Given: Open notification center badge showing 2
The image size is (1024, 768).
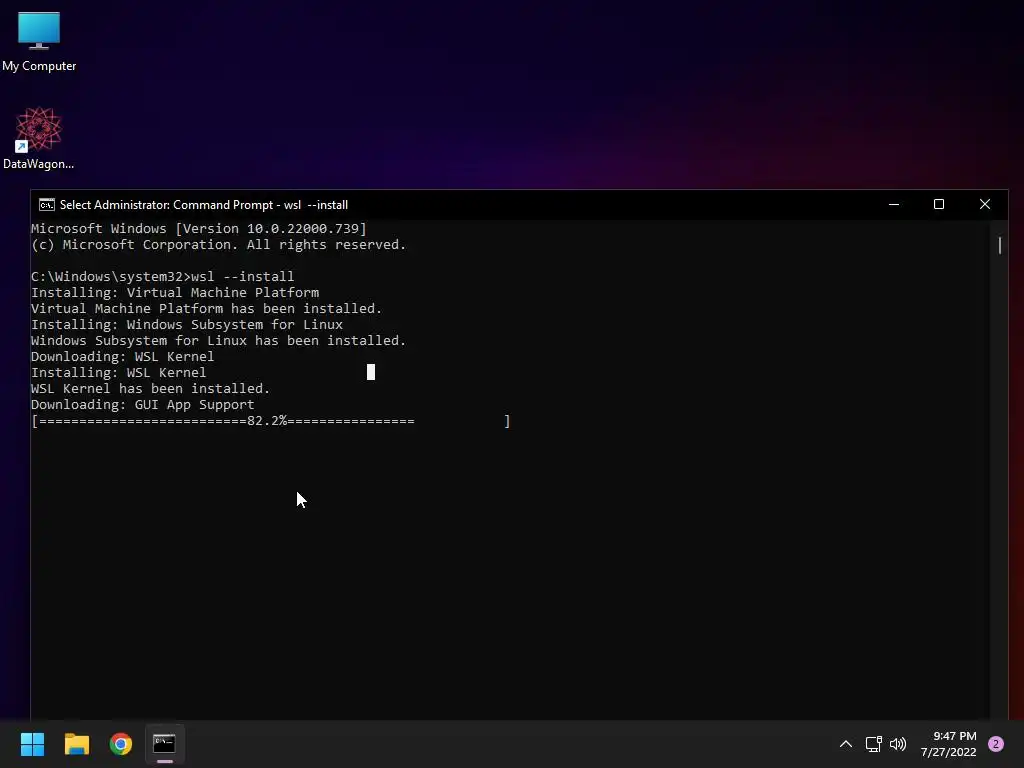Looking at the screenshot, I should [x=996, y=744].
